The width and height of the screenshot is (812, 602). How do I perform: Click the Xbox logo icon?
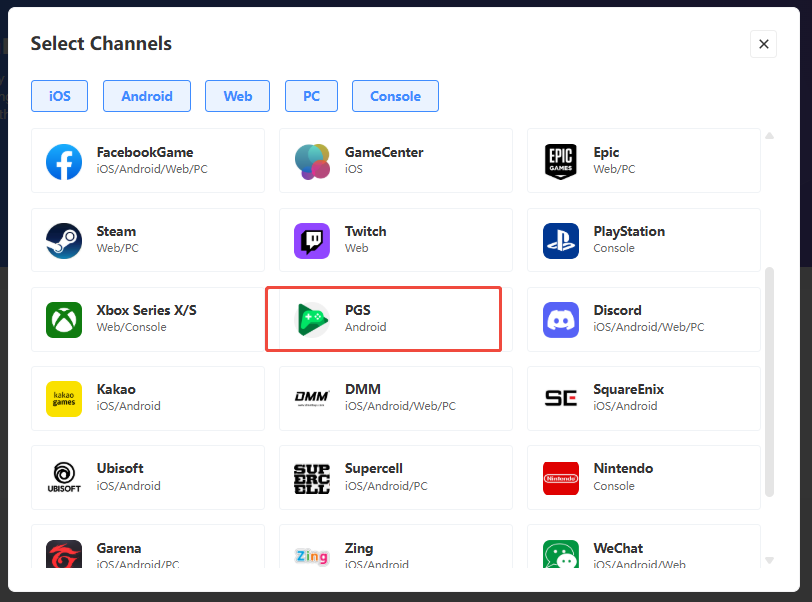coord(64,320)
